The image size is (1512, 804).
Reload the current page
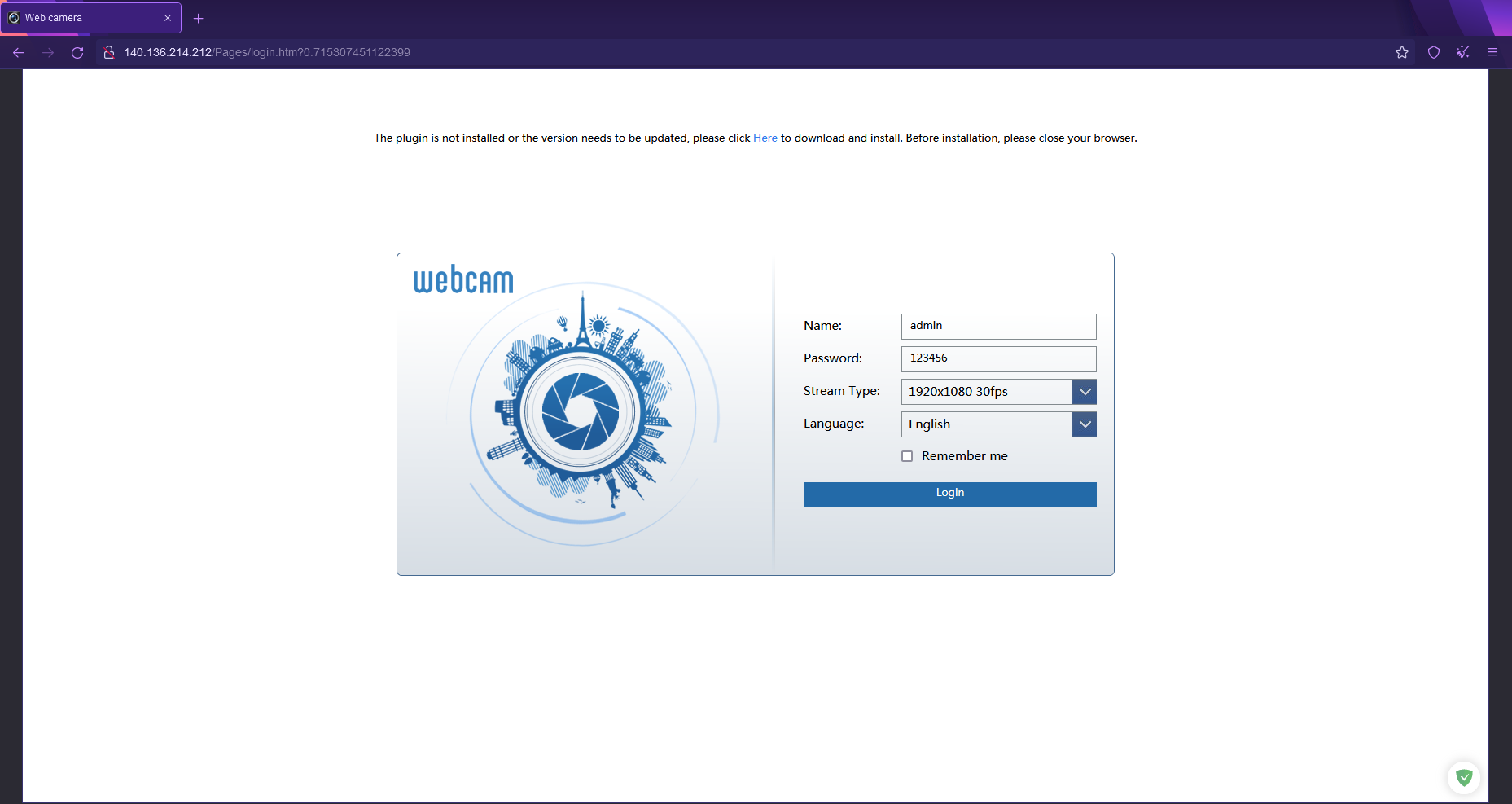[77, 52]
